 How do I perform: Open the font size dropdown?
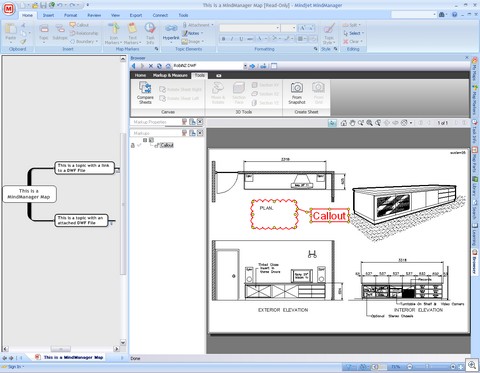(x=294, y=28)
